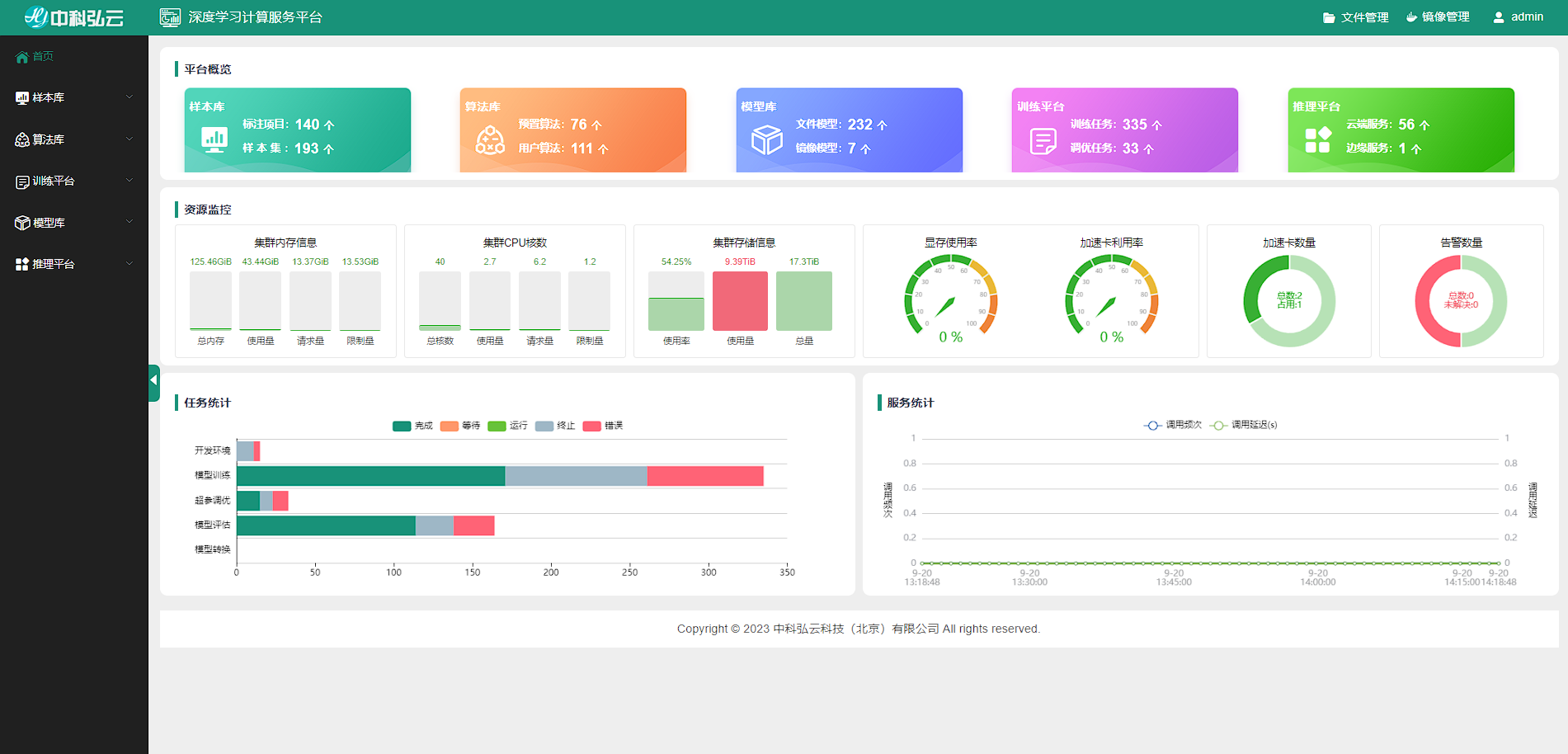The height and width of the screenshot is (754, 1568).
Task: Open 文件管理 in the top bar
Action: pos(1355,17)
